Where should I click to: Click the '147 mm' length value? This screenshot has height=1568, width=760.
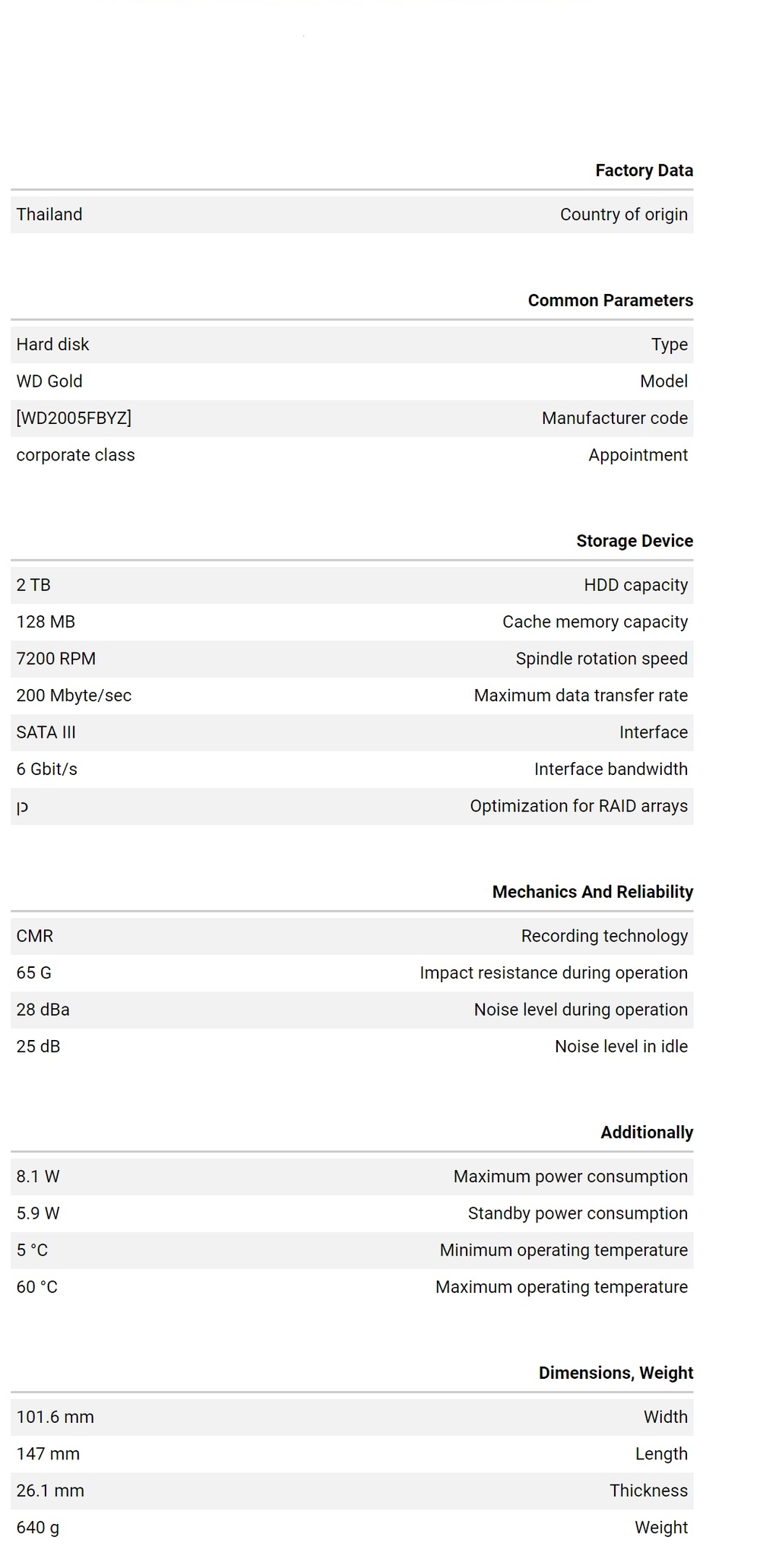[48, 1454]
